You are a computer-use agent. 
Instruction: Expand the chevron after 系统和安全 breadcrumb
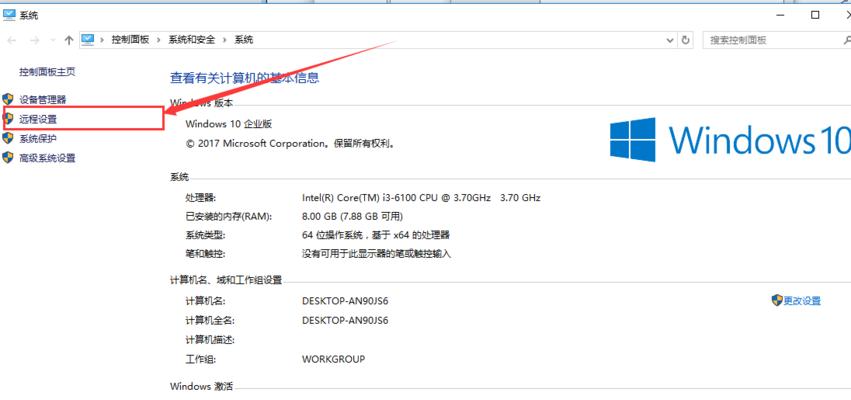(225, 40)
